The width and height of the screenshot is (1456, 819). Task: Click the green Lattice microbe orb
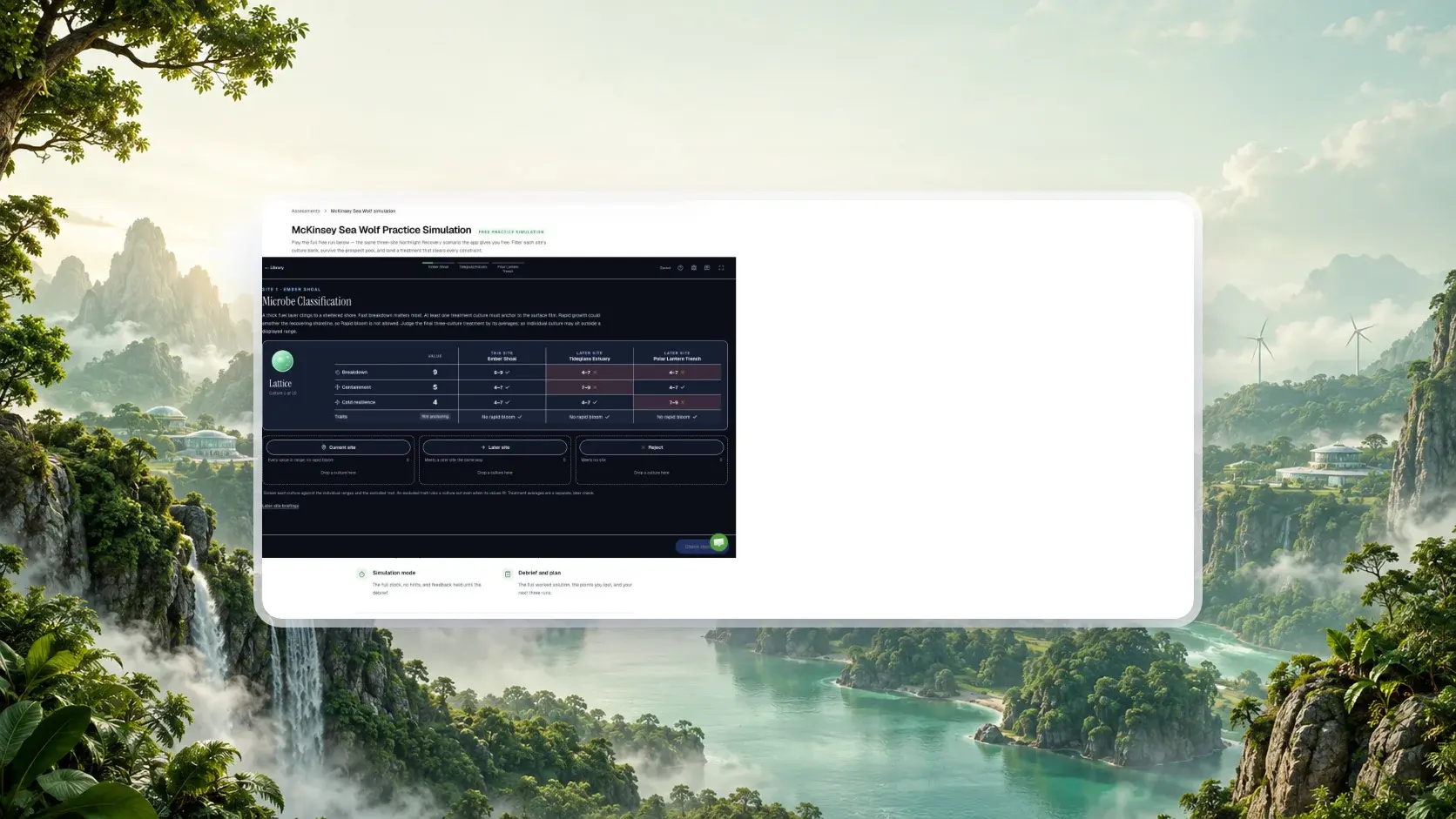[x=282, y=361]
